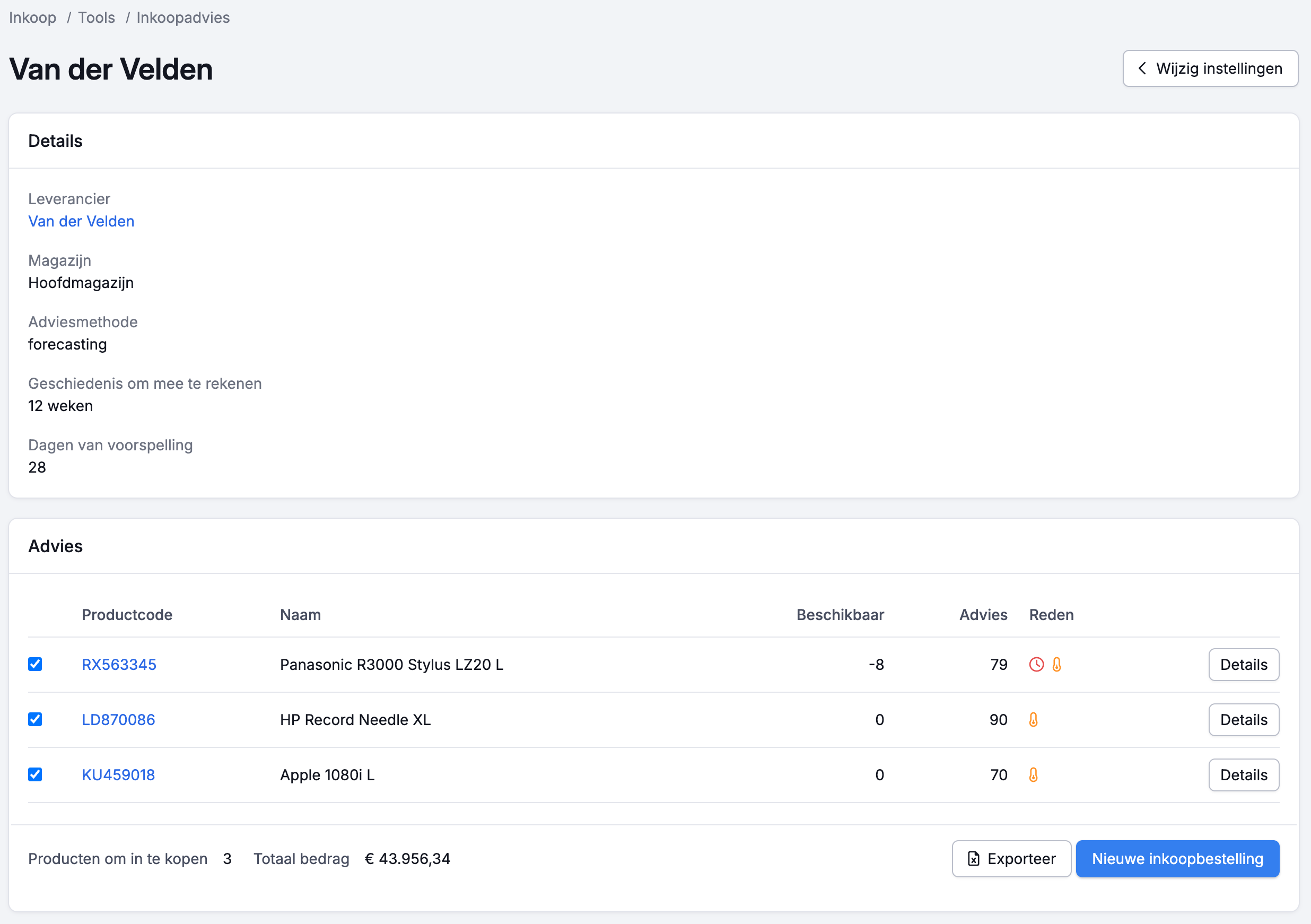
Task: Click the 12 weken history value
Action: coord(60,406)
